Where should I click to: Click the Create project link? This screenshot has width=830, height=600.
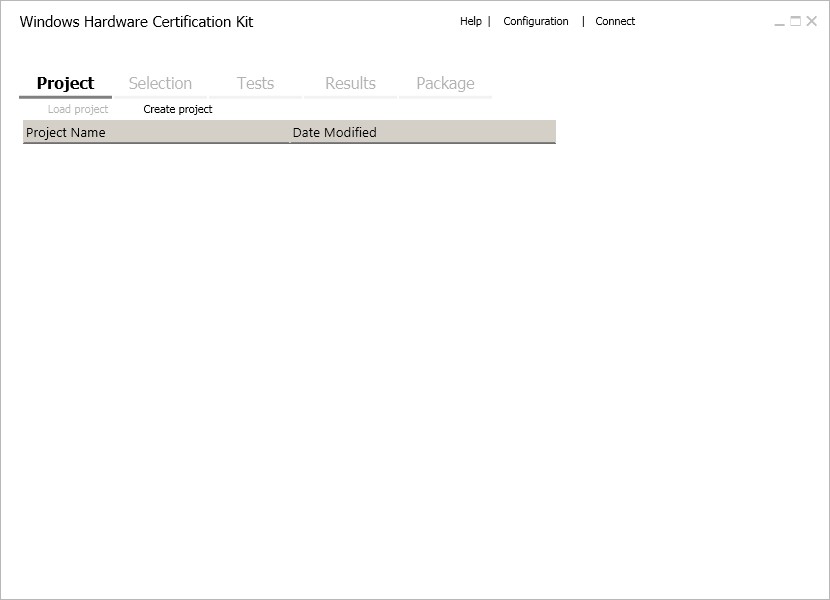pos(178,109)
